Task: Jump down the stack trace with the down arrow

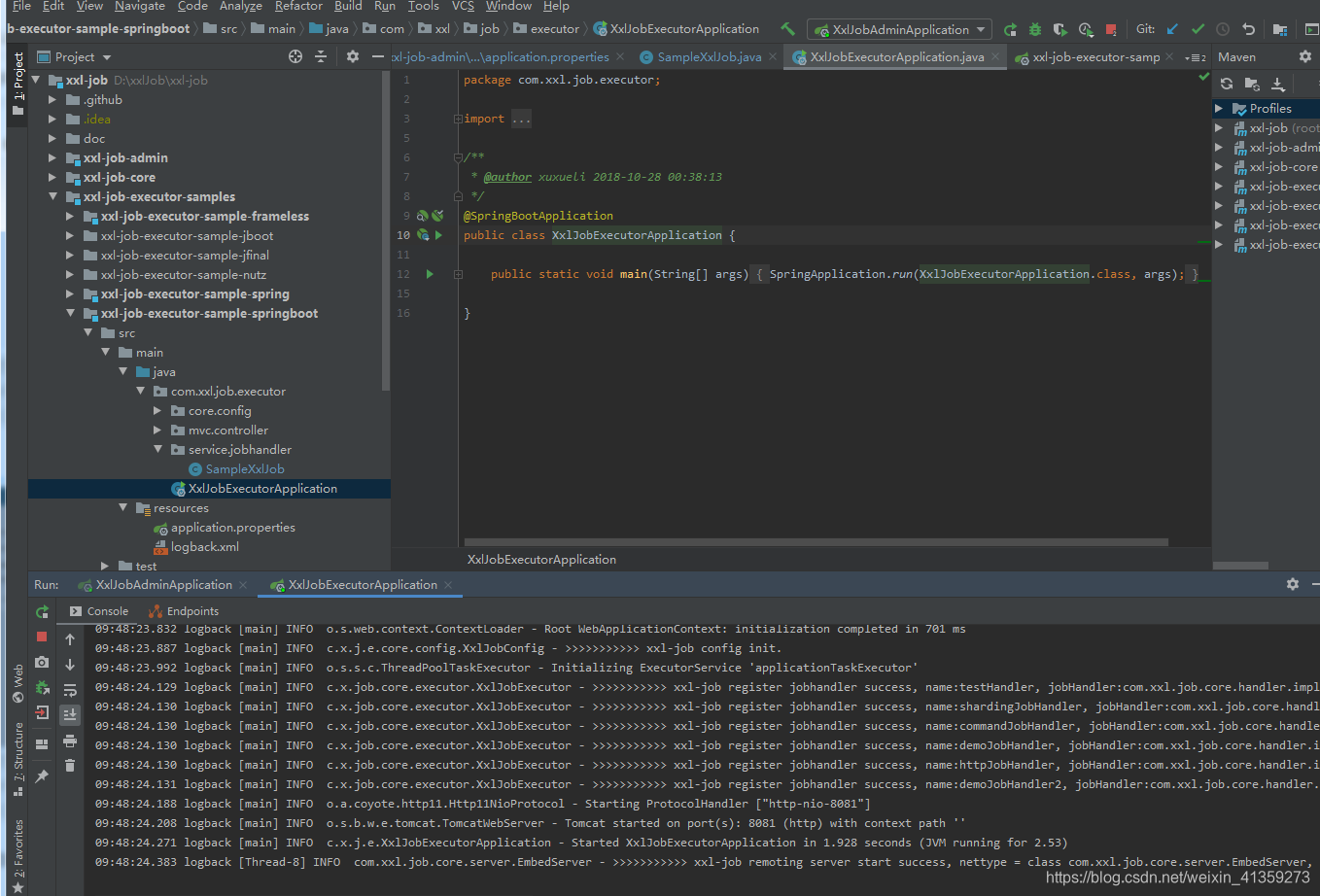Action: (70, 665)
